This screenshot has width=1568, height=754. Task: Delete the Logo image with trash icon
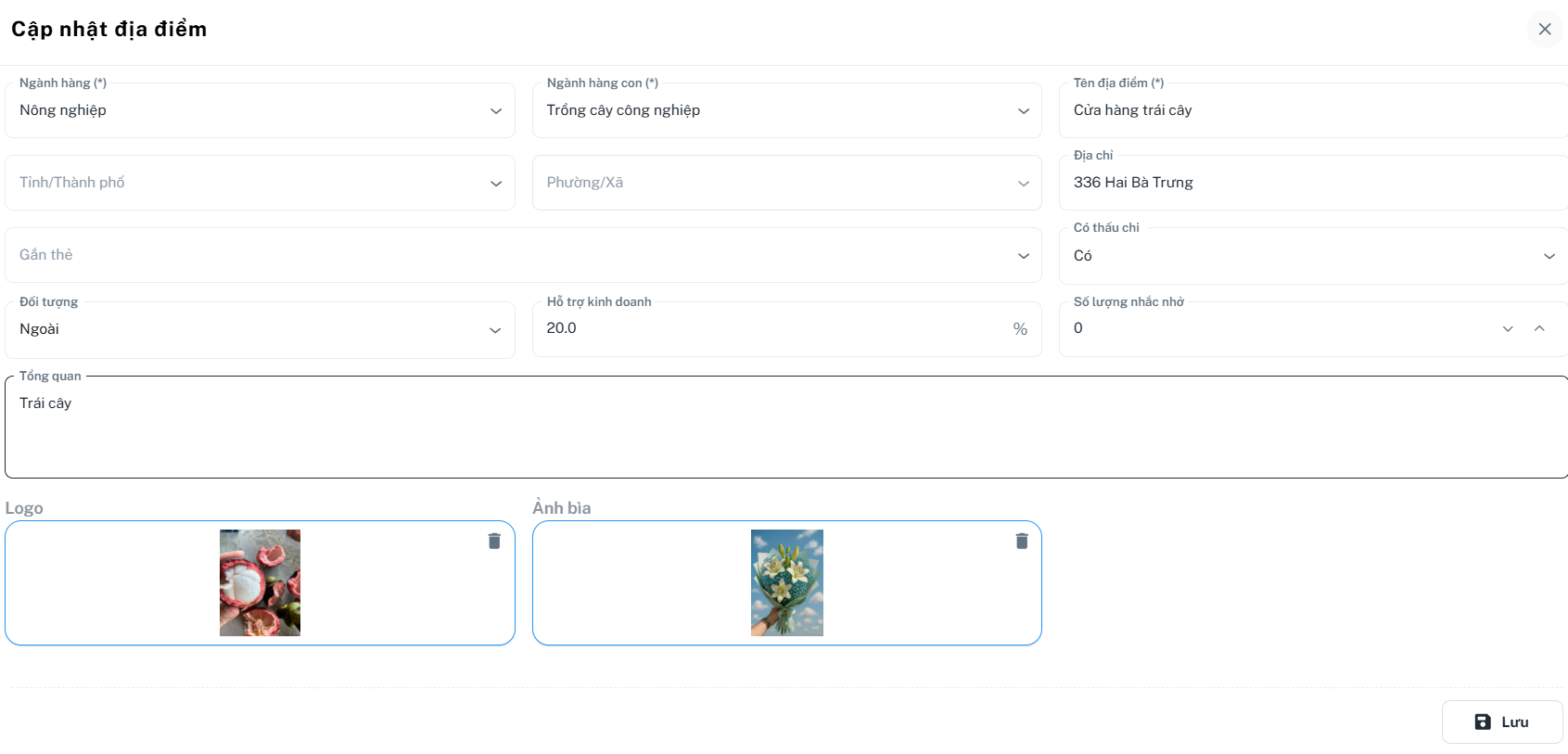(494, 541)
